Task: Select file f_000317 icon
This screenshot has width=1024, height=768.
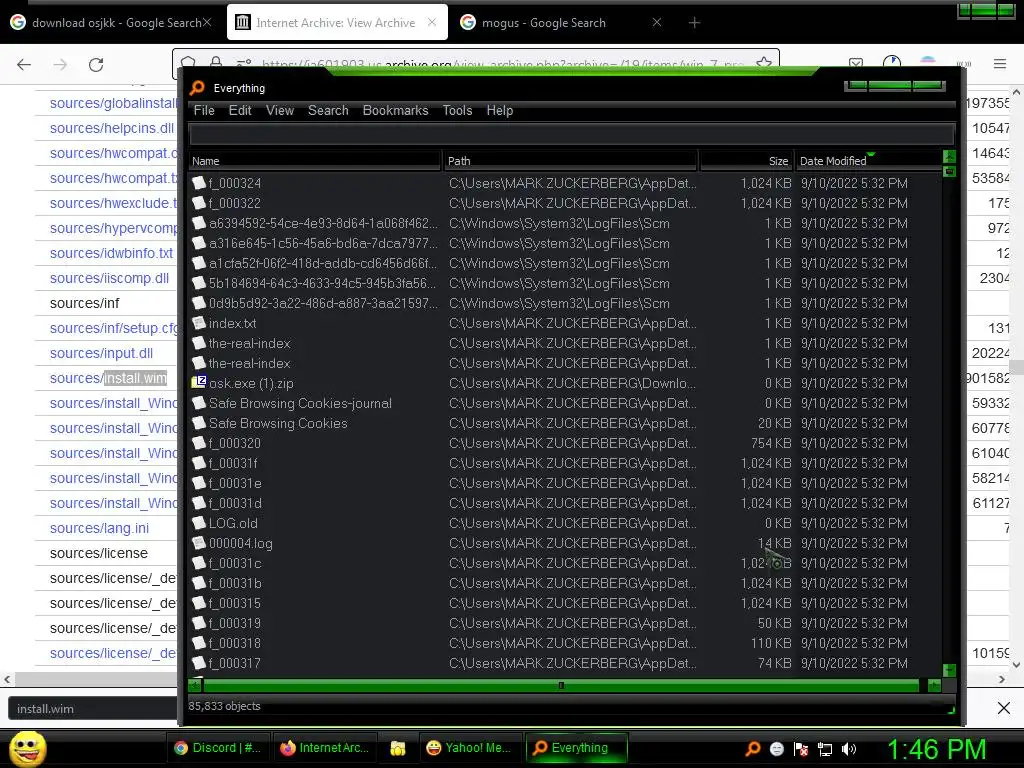Action: [199, 663]
